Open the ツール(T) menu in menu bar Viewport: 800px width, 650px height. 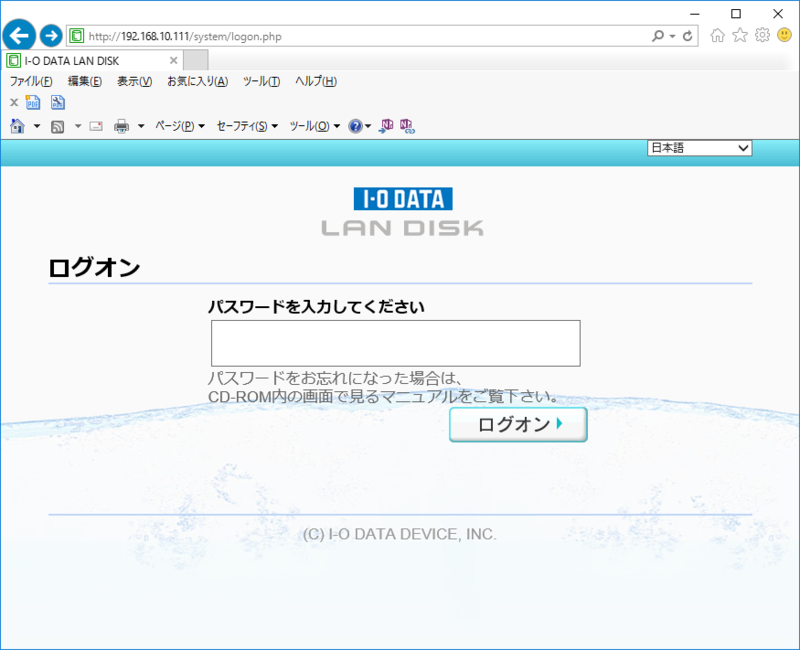tap(261, 81)
